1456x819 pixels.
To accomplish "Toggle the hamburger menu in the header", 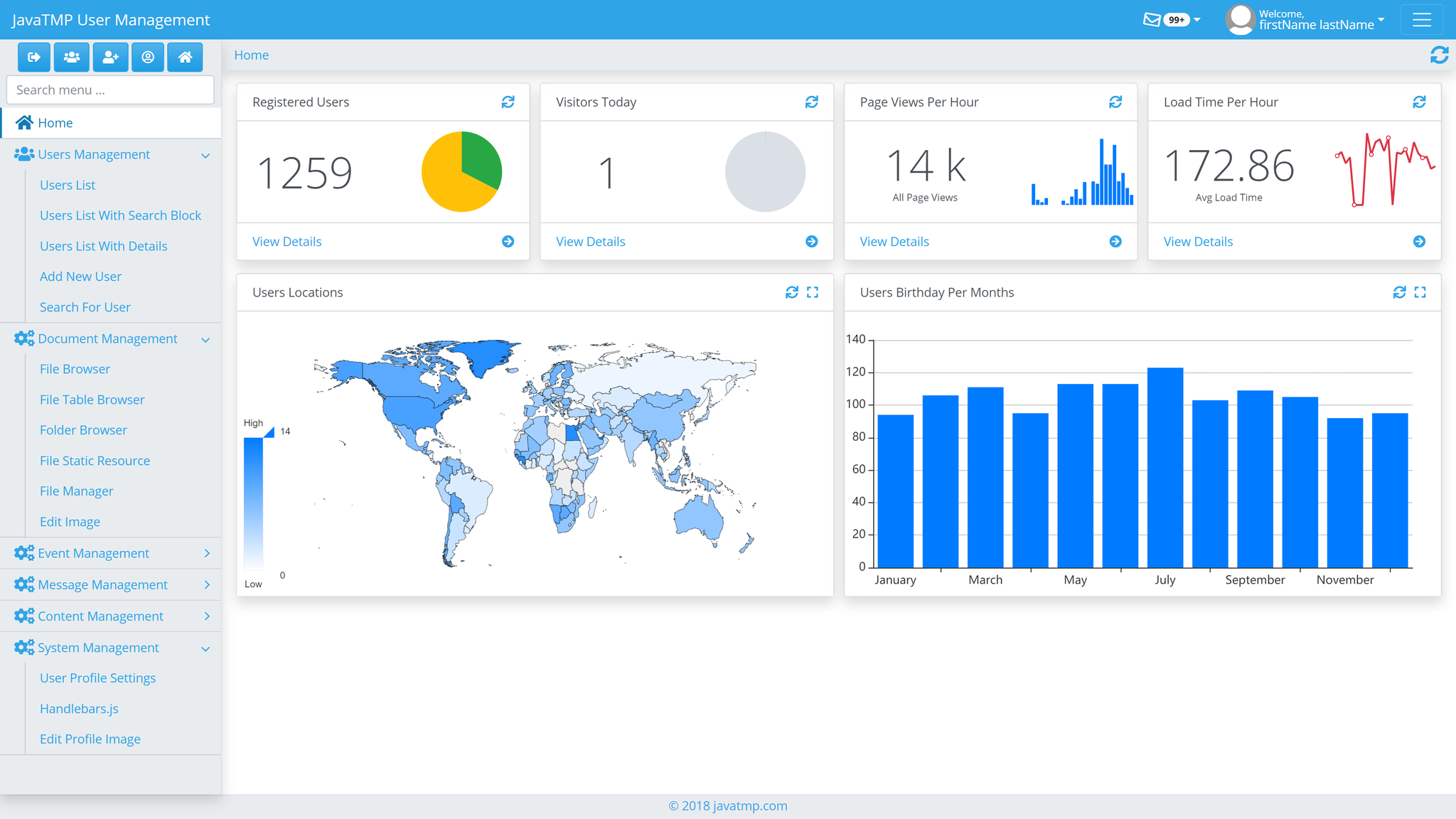I will click(x=1422, y=20).
